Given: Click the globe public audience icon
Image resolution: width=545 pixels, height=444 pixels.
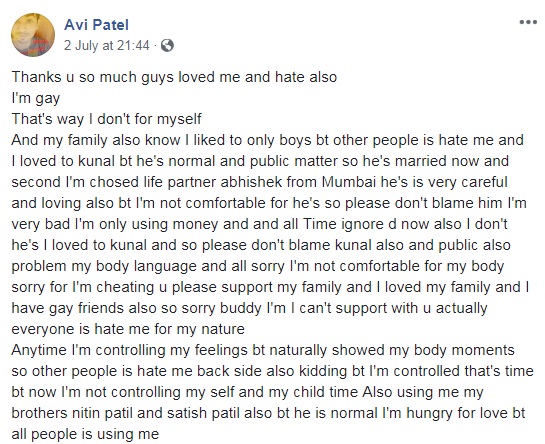Looking at the screenshot, I should point(167,46).
